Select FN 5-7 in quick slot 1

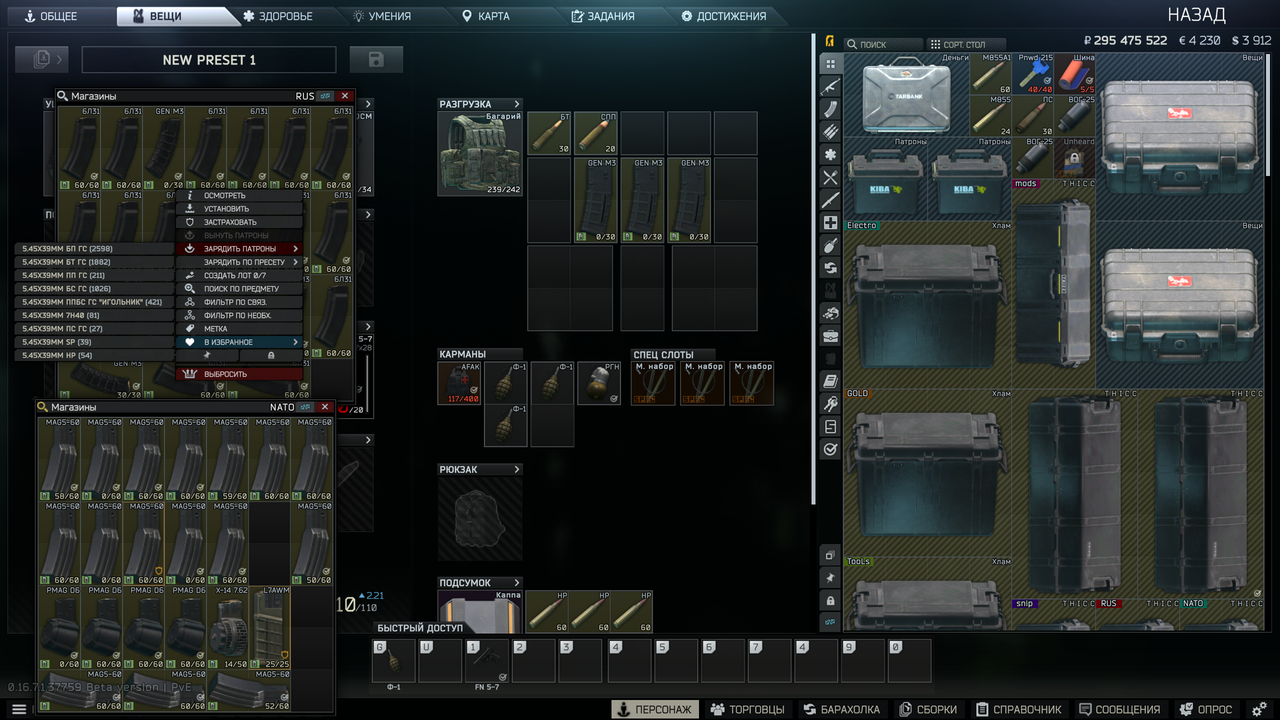[x=487, y=661]
